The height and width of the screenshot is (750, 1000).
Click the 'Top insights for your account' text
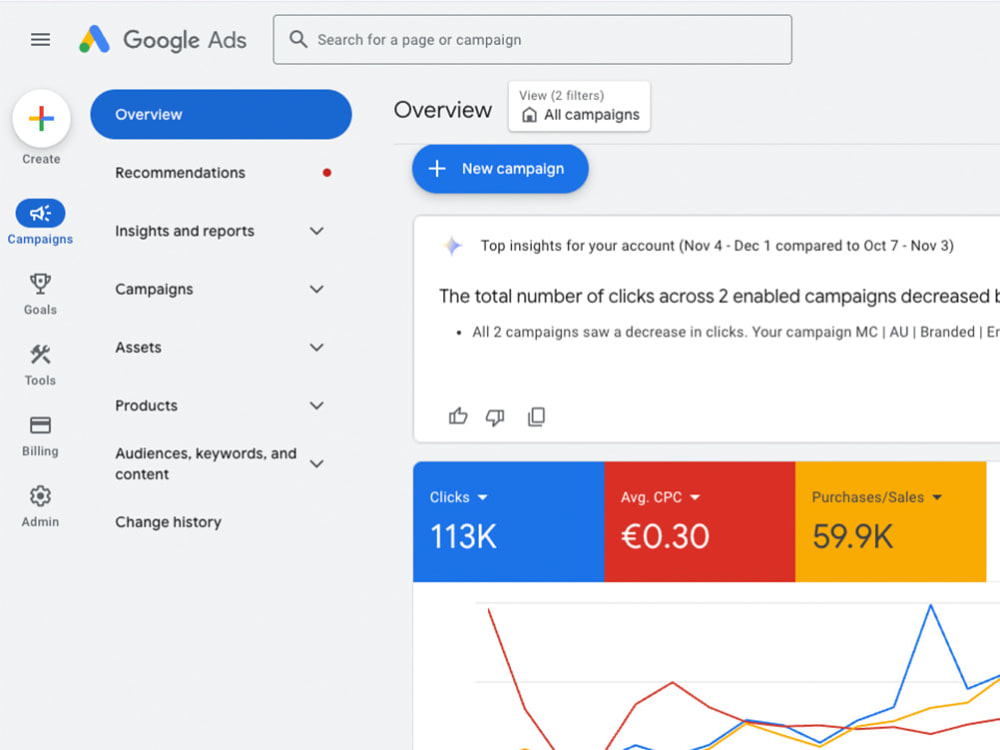717,246
